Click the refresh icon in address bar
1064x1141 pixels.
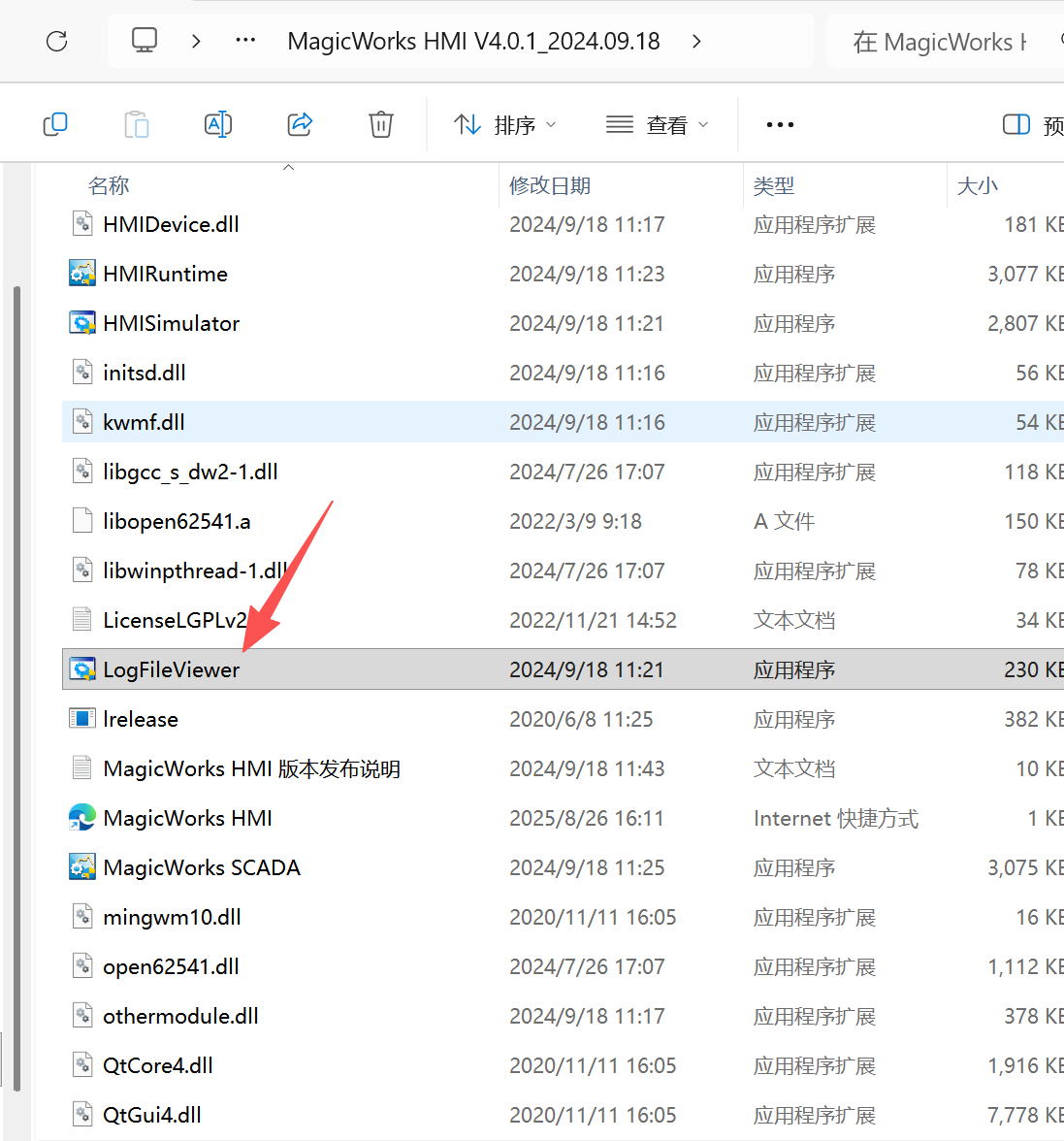56,41
